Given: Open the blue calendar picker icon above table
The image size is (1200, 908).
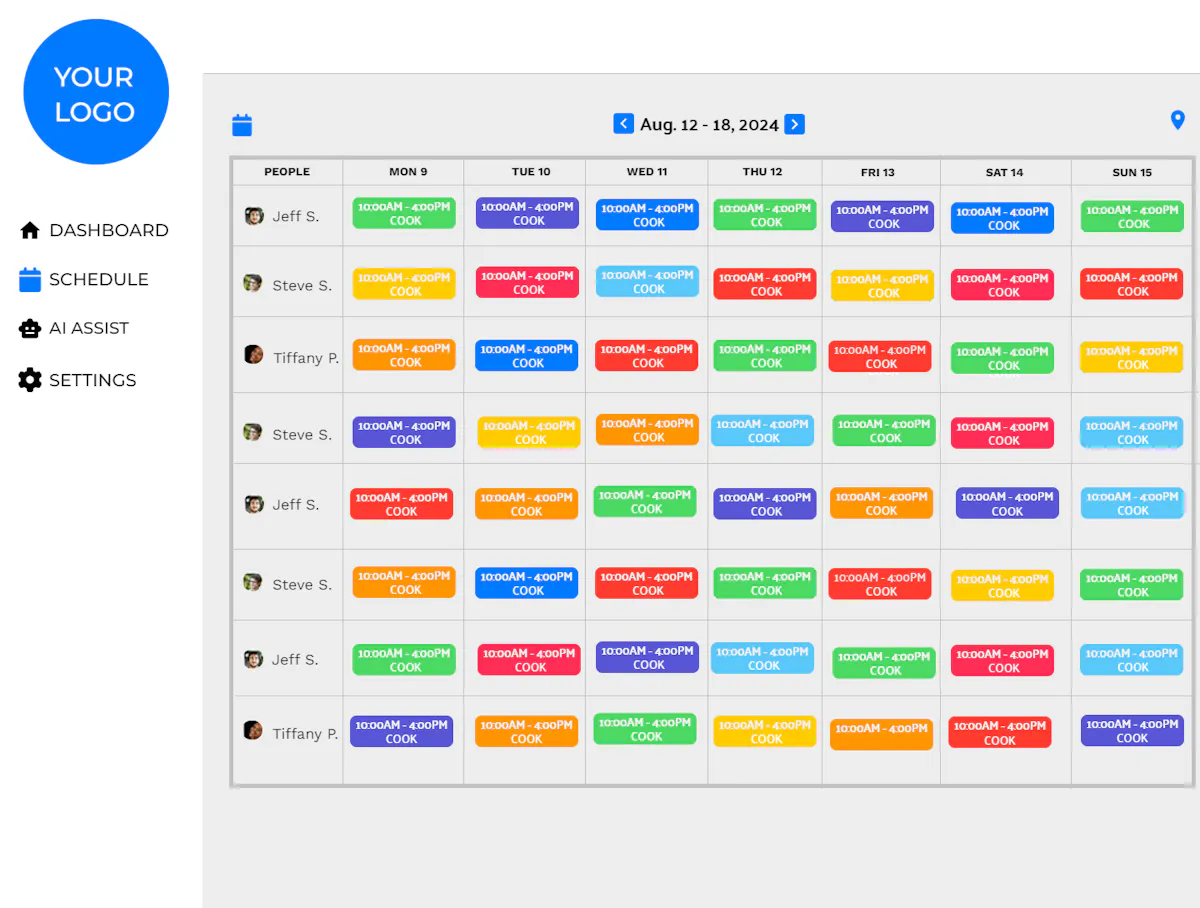Looking at the screenshot, I should [x=242, y=125].
